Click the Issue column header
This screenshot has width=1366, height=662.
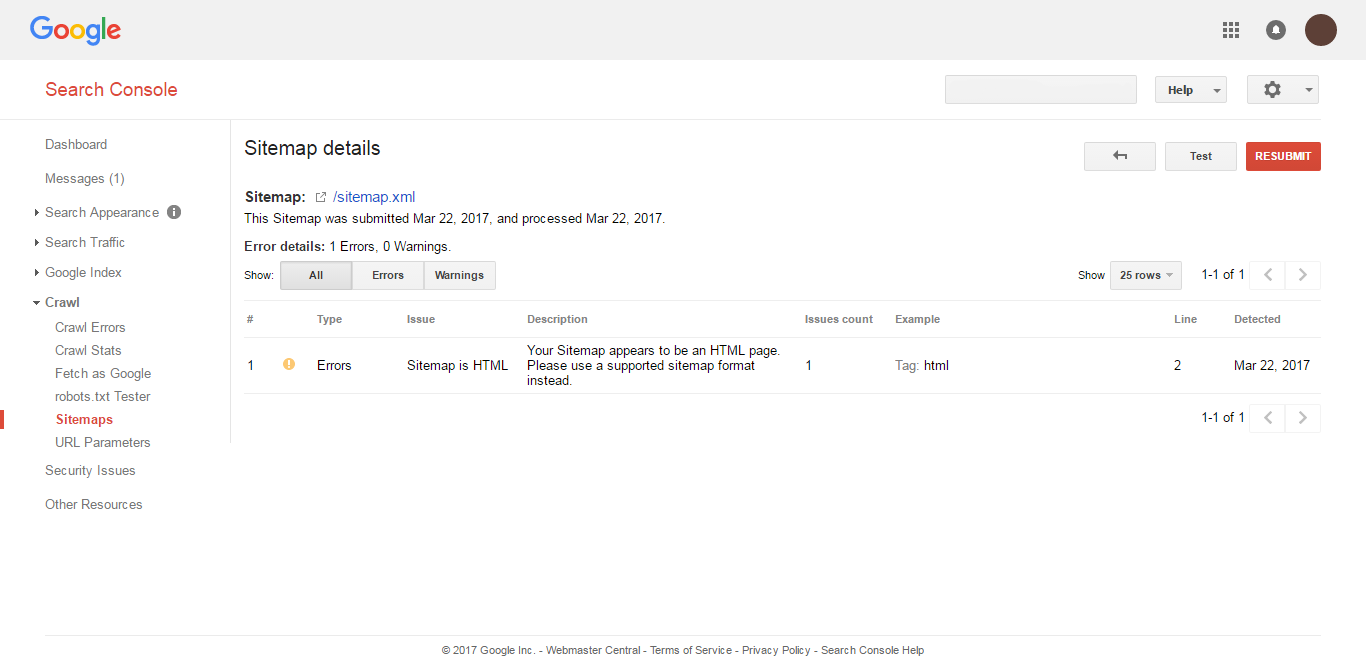[421, 319]
